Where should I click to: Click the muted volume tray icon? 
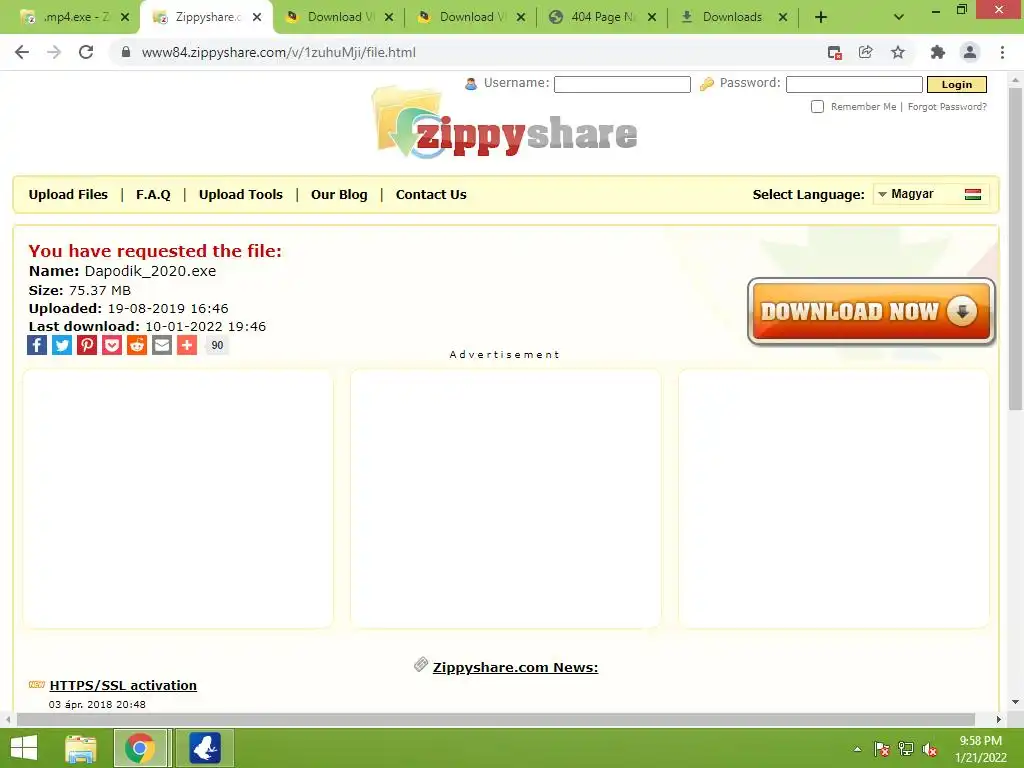pos(929,749)
